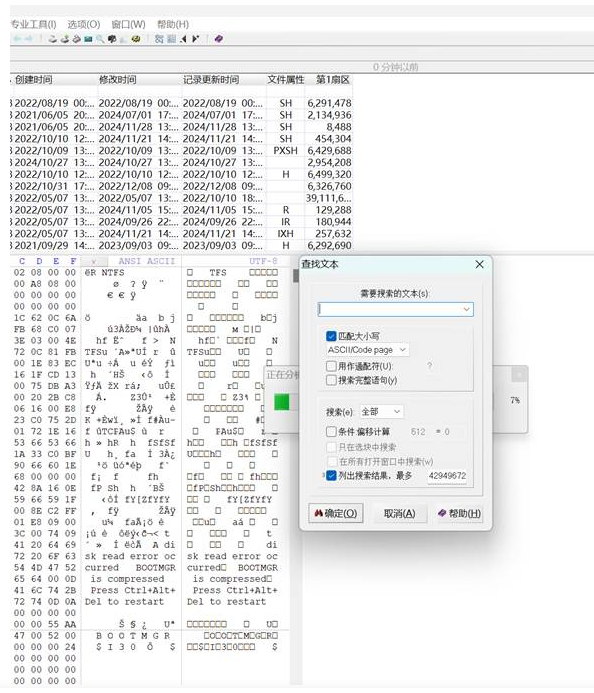
Task: Sort by 文件属性 column header
Action: (286, 80)
